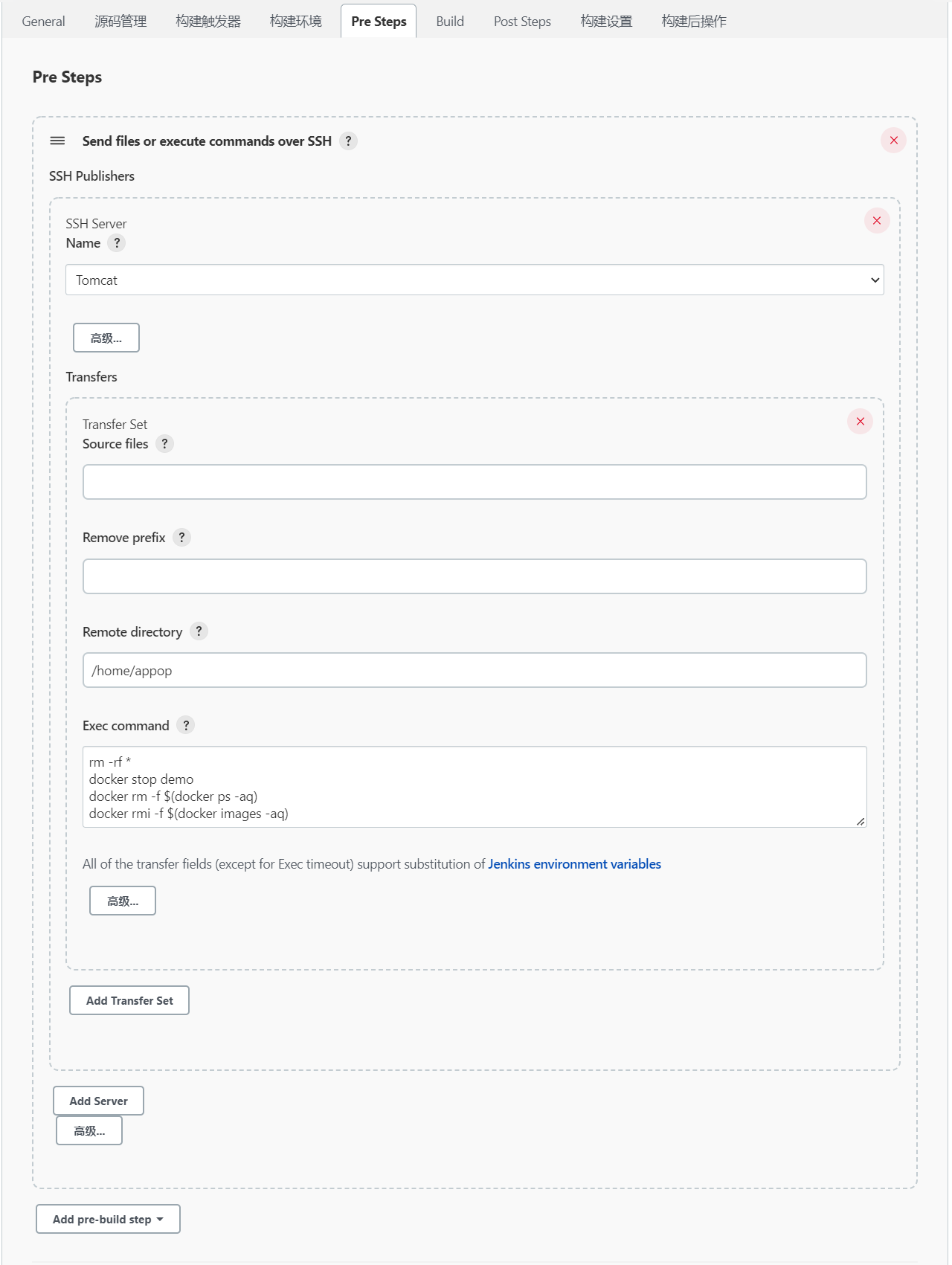Expand advanced options under SSH Server name

(x=106, y=338)
